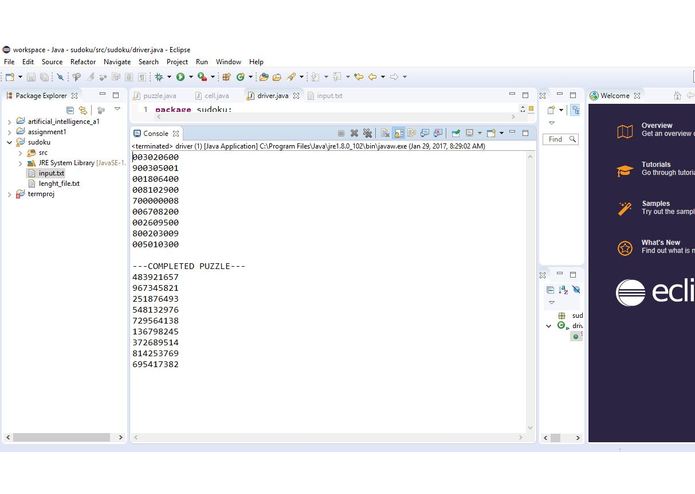Expand the assignment1 project

[9, 132]
